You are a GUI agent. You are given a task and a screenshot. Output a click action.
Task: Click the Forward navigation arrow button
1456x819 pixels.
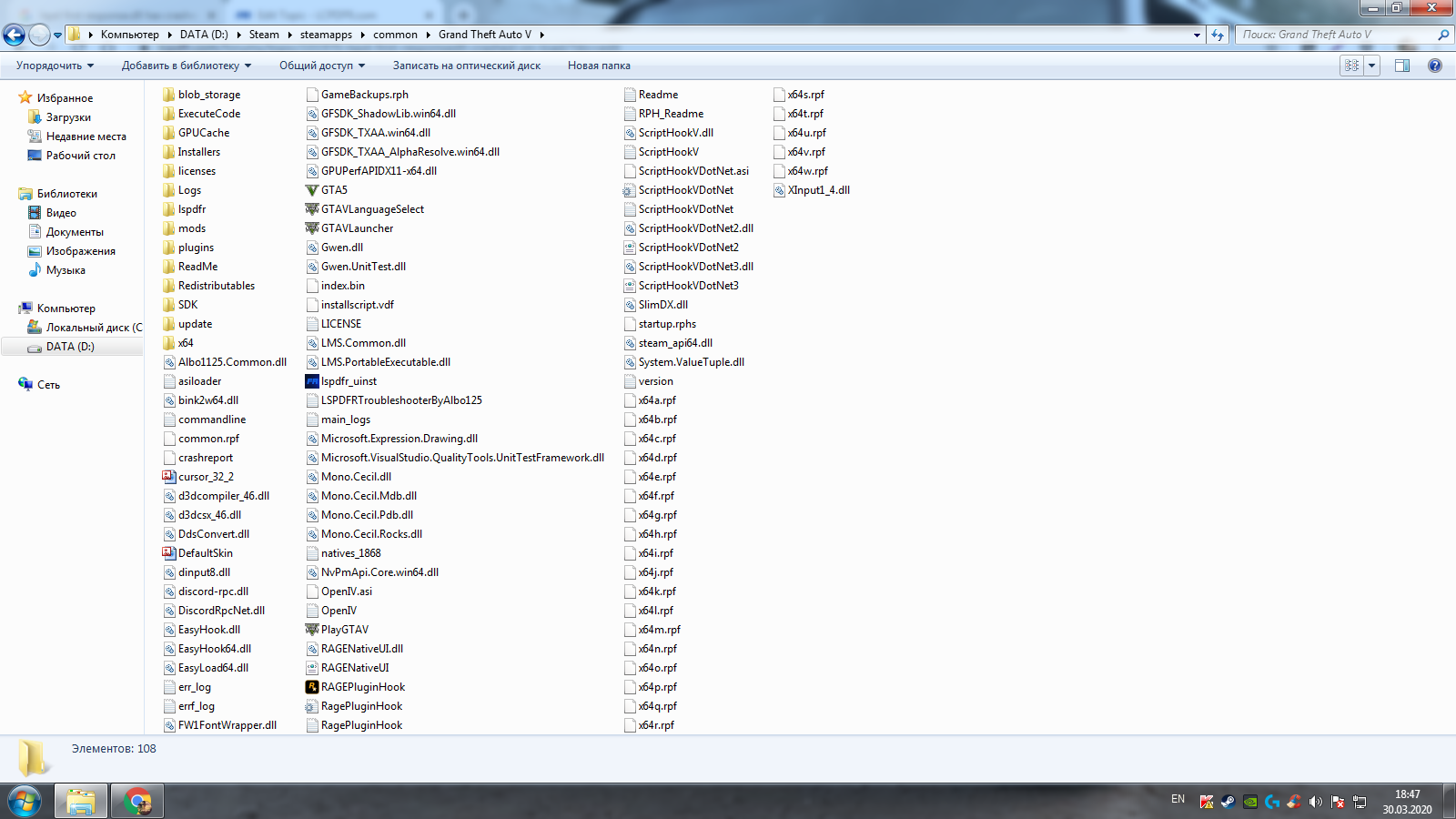coord(39,35)
